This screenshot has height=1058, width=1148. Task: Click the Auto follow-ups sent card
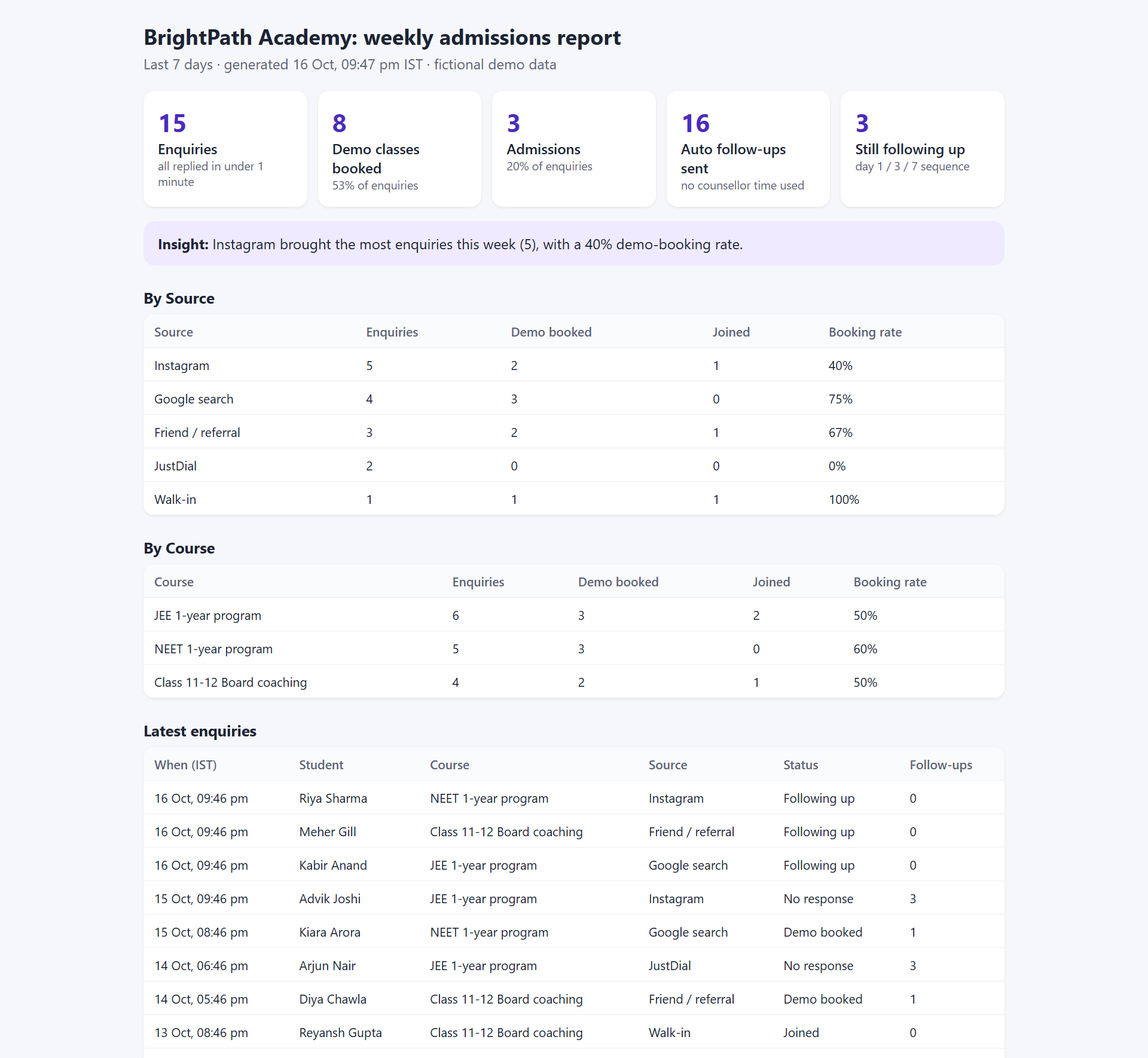pyautogui.click(x=748, y=149)
